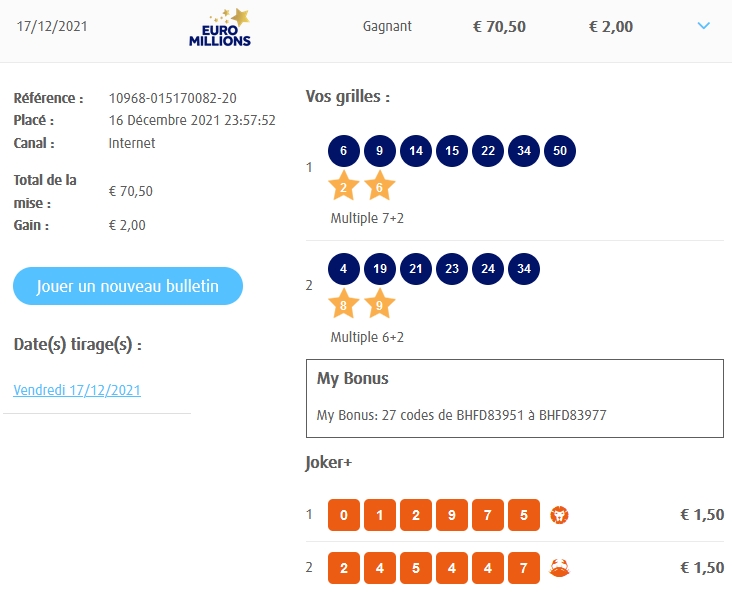732x604 pixels.
Task: Click the "Multiple 7+2" label
Action: coord(367,218)
